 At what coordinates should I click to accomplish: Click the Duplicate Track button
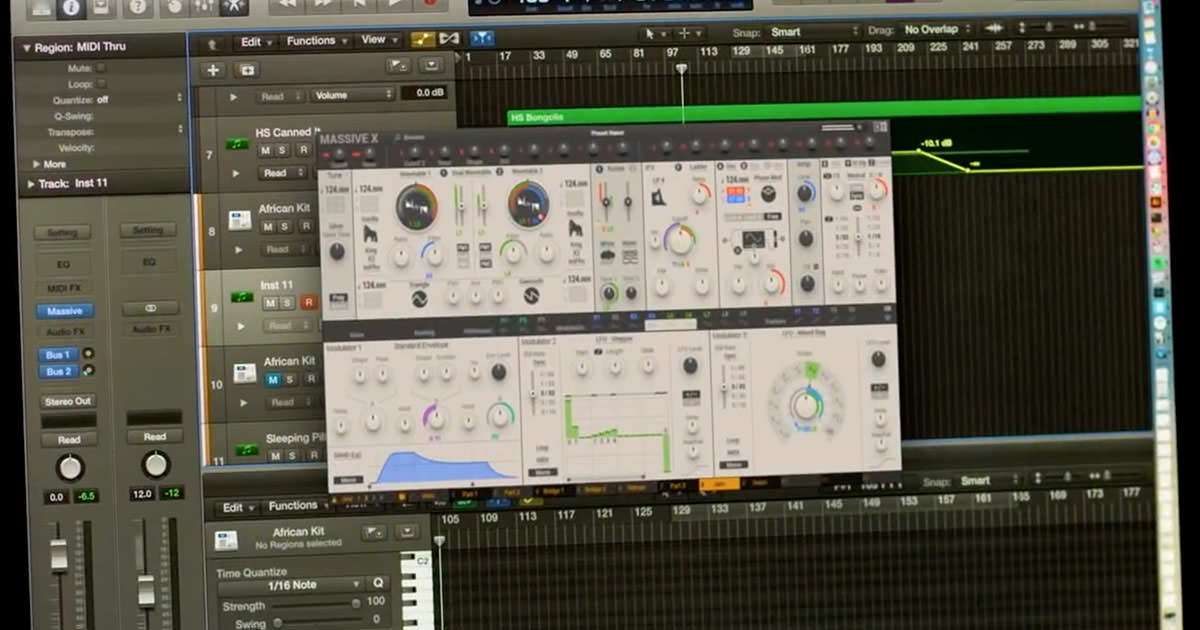click(246, 69)
